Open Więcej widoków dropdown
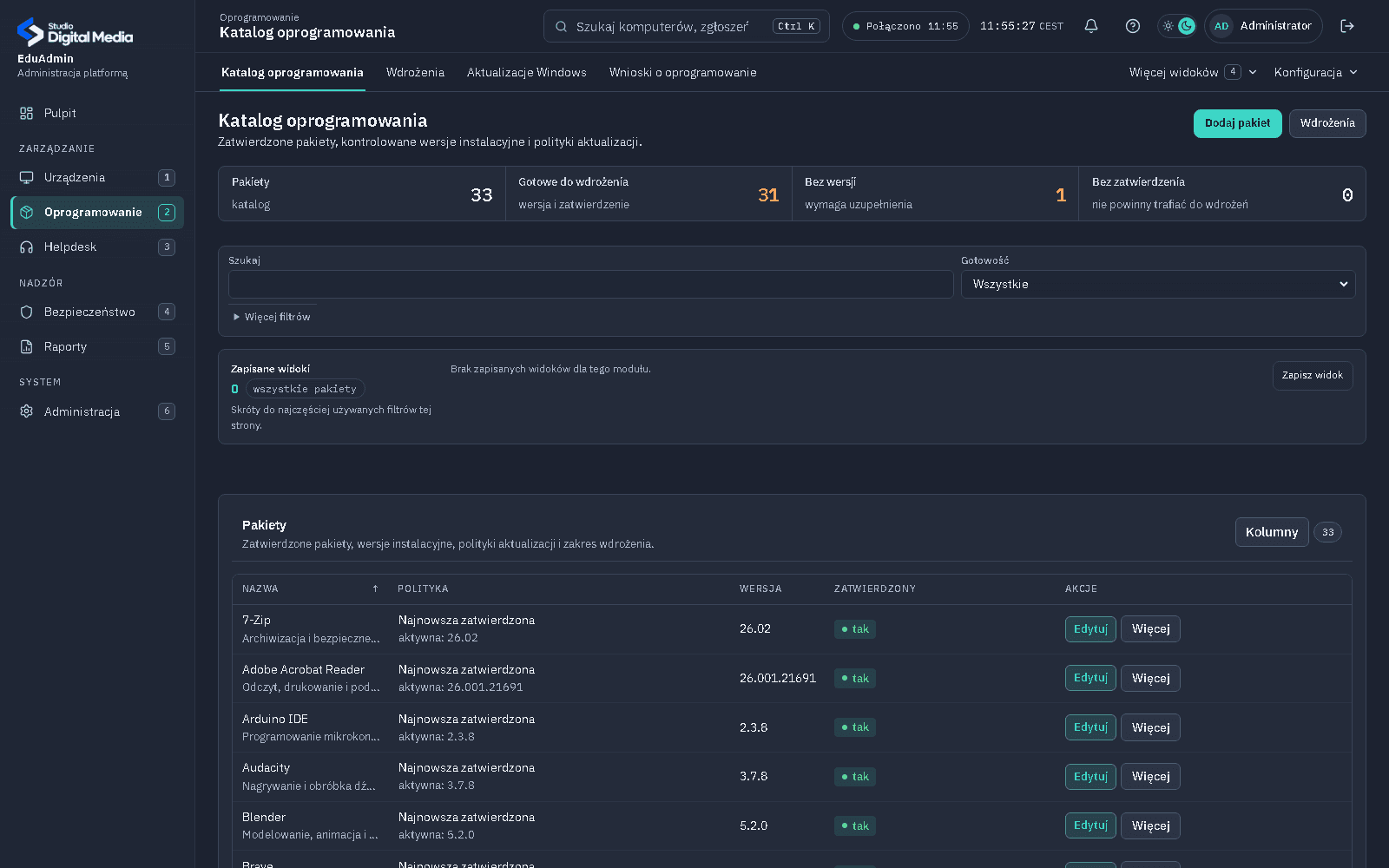The image size is (1389, 868). pyautogui.click(x=1193, y=72)
